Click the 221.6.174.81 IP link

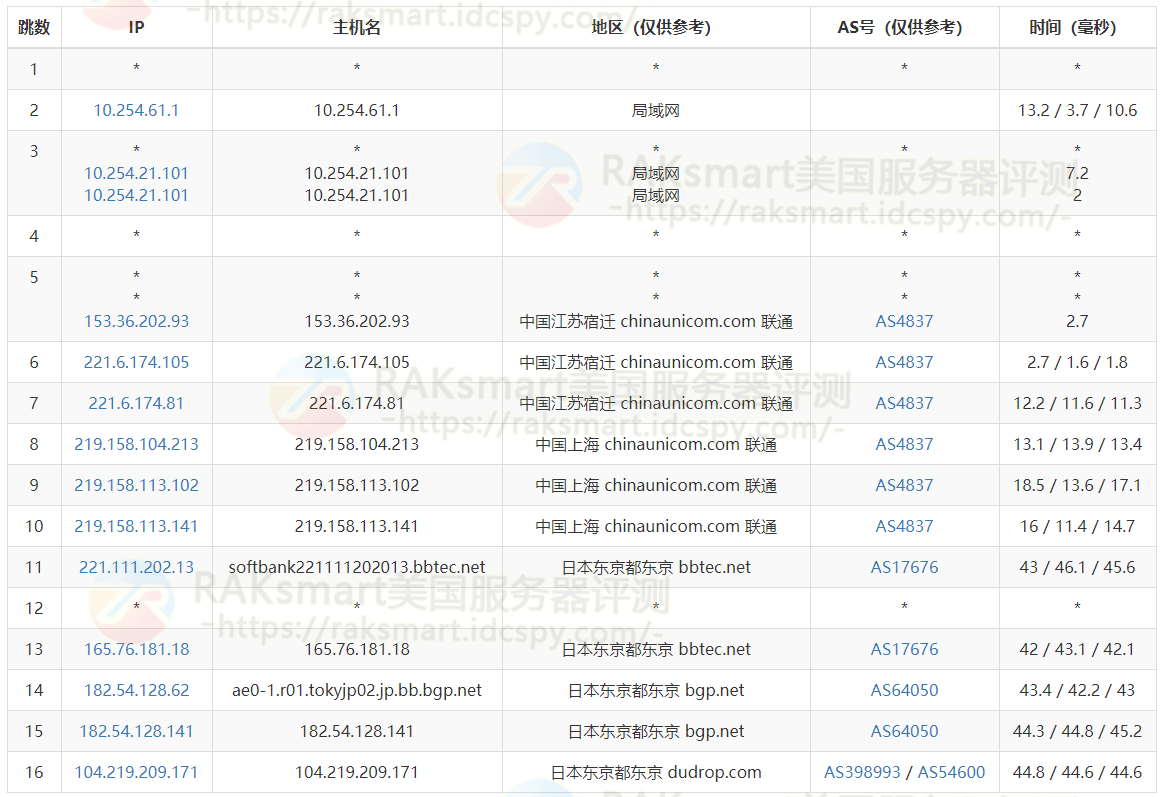tap(136, 403)
